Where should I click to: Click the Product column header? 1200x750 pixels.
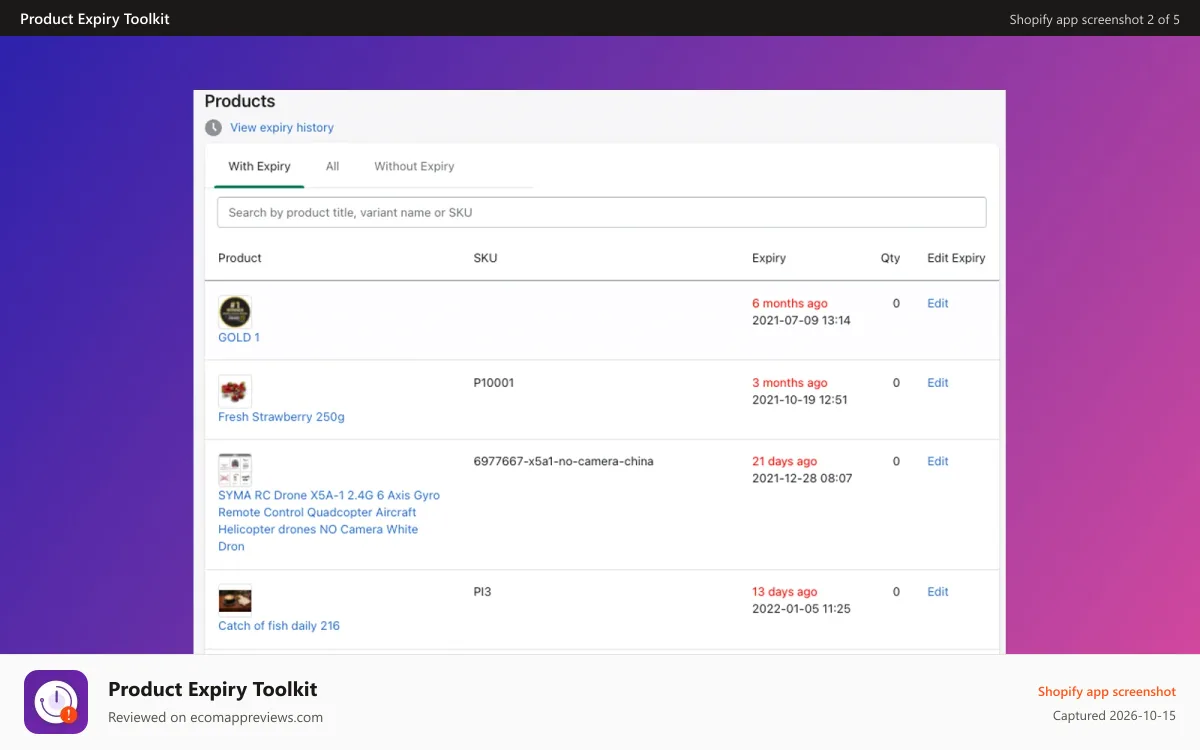pyautogui.click(x=240, y=258)
